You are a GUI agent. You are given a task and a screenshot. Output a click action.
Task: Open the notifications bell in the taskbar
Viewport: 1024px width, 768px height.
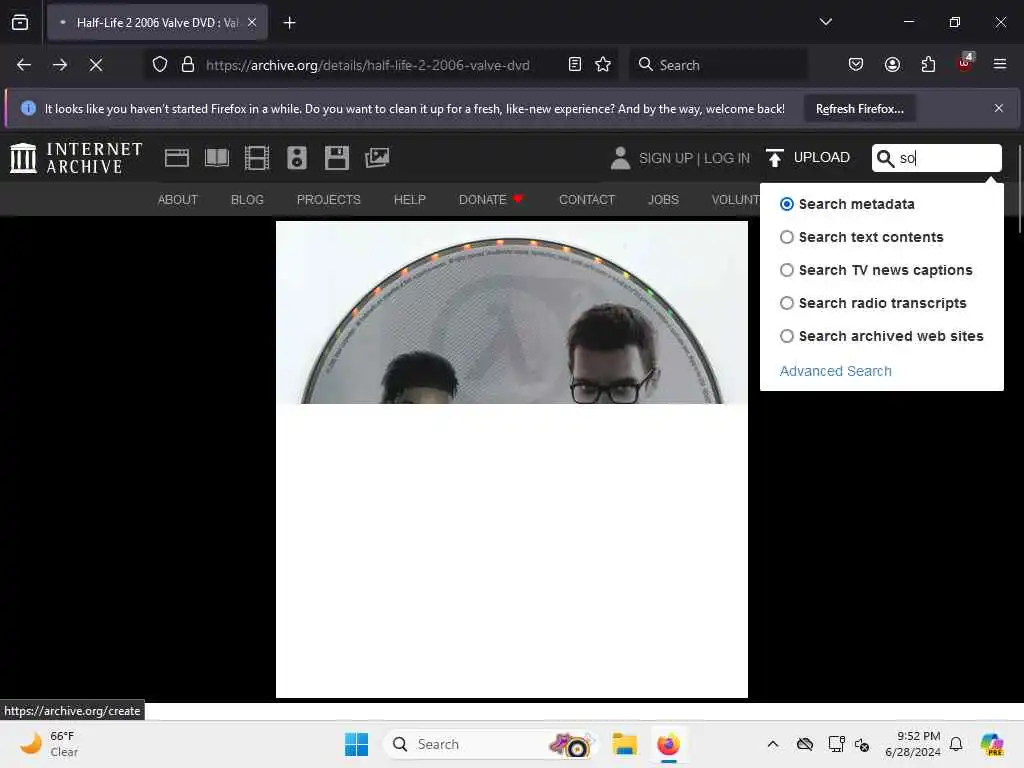point(956,744)
